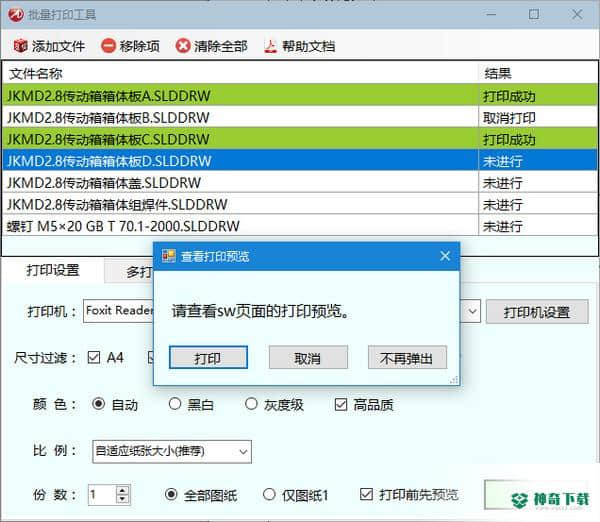Click the red minus Remove Item icon
The height and width of the screenshot is (522, 600).
[108, 46]
